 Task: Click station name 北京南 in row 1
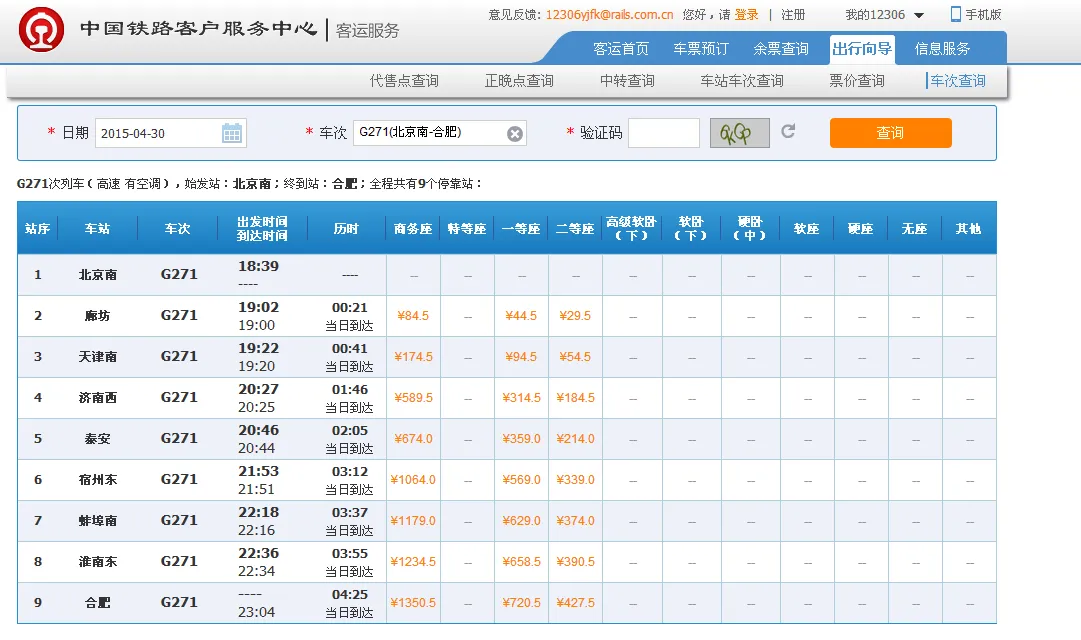pyautogui.click(x=97, y=274)
